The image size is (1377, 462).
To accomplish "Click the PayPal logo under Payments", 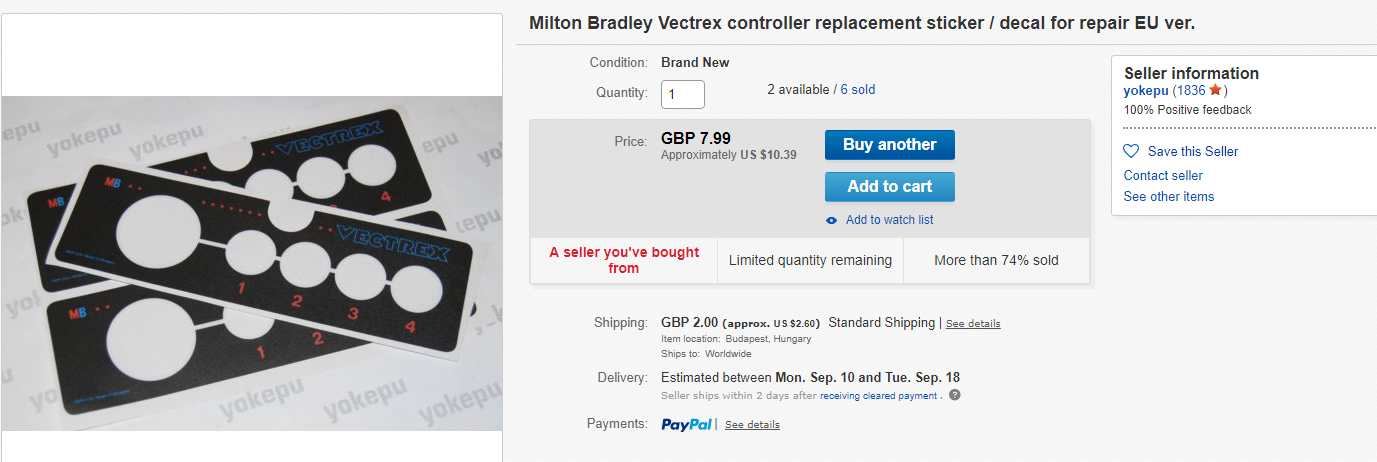I will [687, 424].
